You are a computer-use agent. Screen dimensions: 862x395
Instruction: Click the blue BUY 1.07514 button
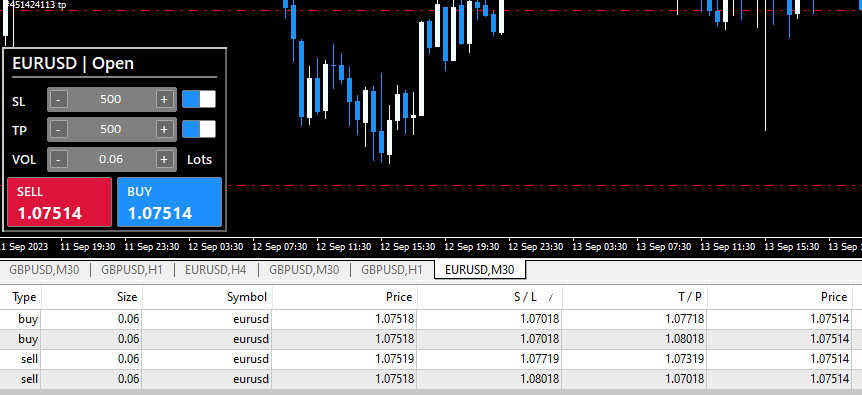tap(169, 202)
